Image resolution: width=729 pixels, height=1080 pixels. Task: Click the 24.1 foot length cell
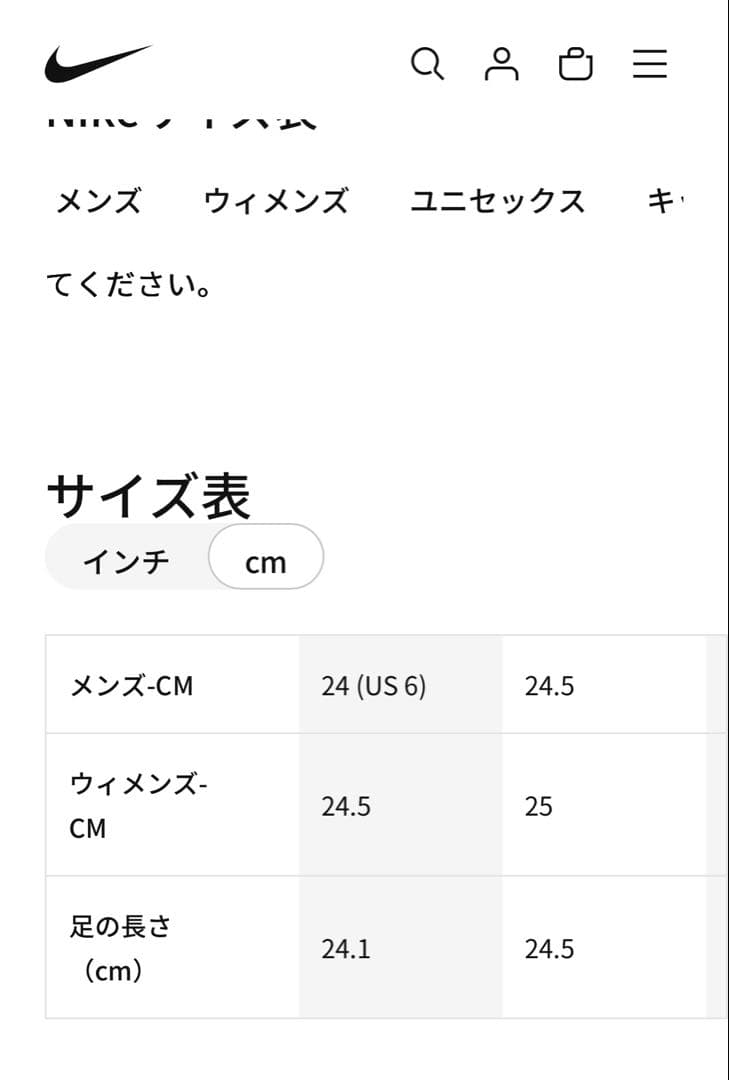346,948
